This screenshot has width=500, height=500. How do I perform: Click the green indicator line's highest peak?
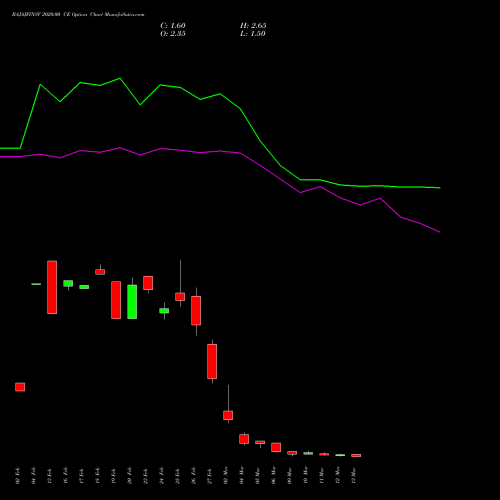click(x=120, y=79)
